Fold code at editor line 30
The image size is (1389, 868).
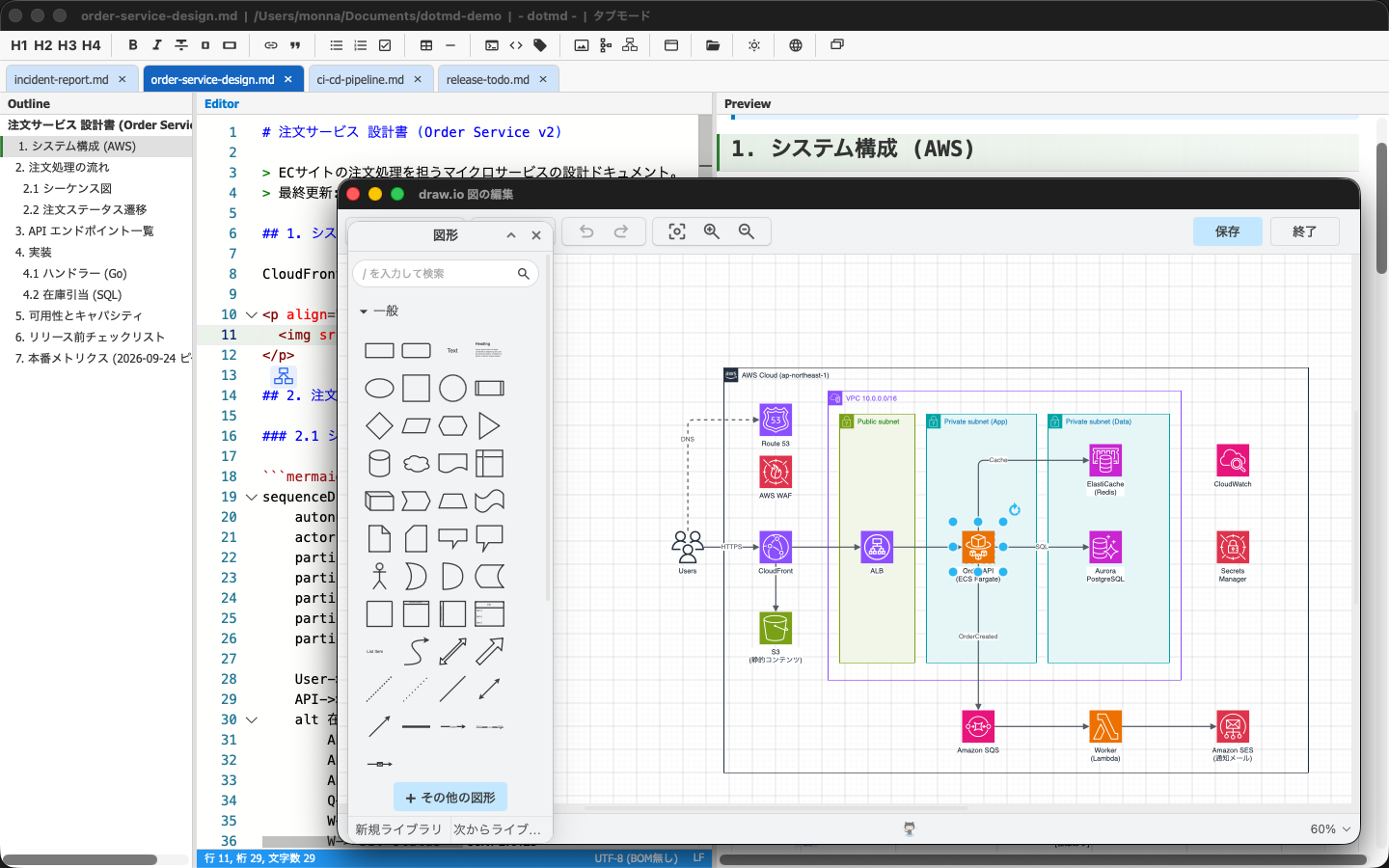tap(252, 719)
